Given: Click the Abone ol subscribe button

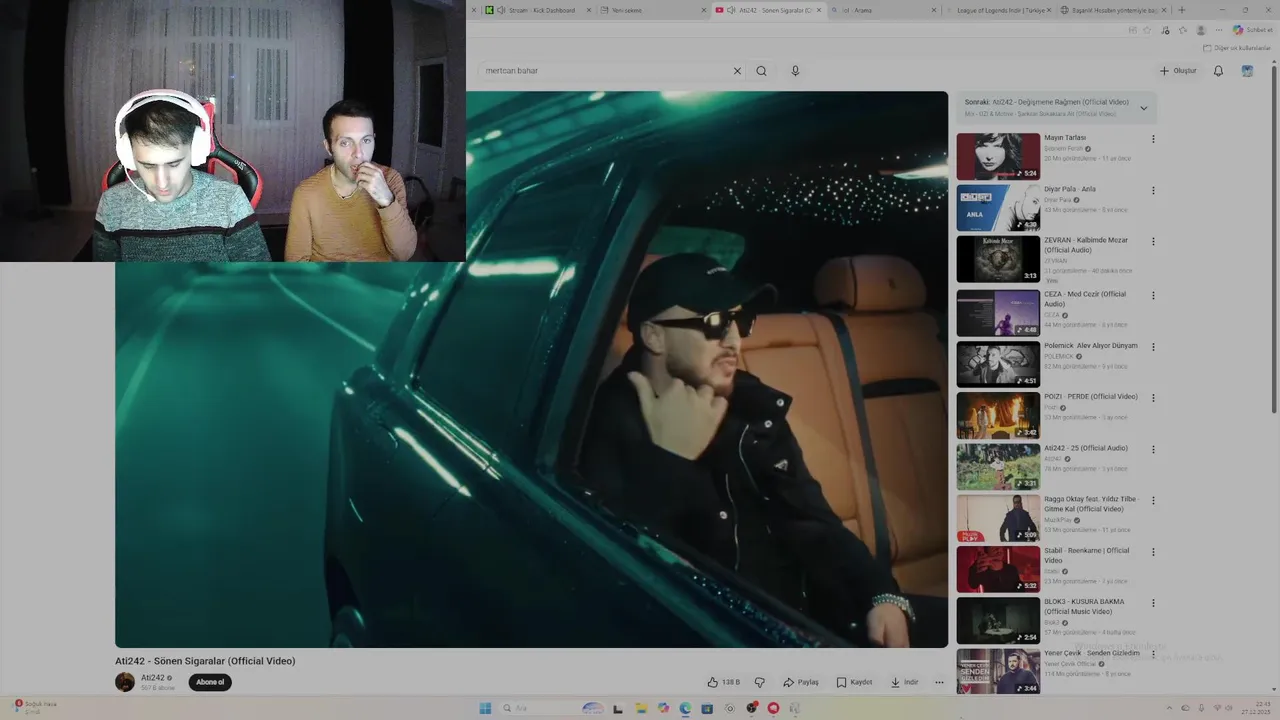Looking at the screenshot, I should coord(210,682).
